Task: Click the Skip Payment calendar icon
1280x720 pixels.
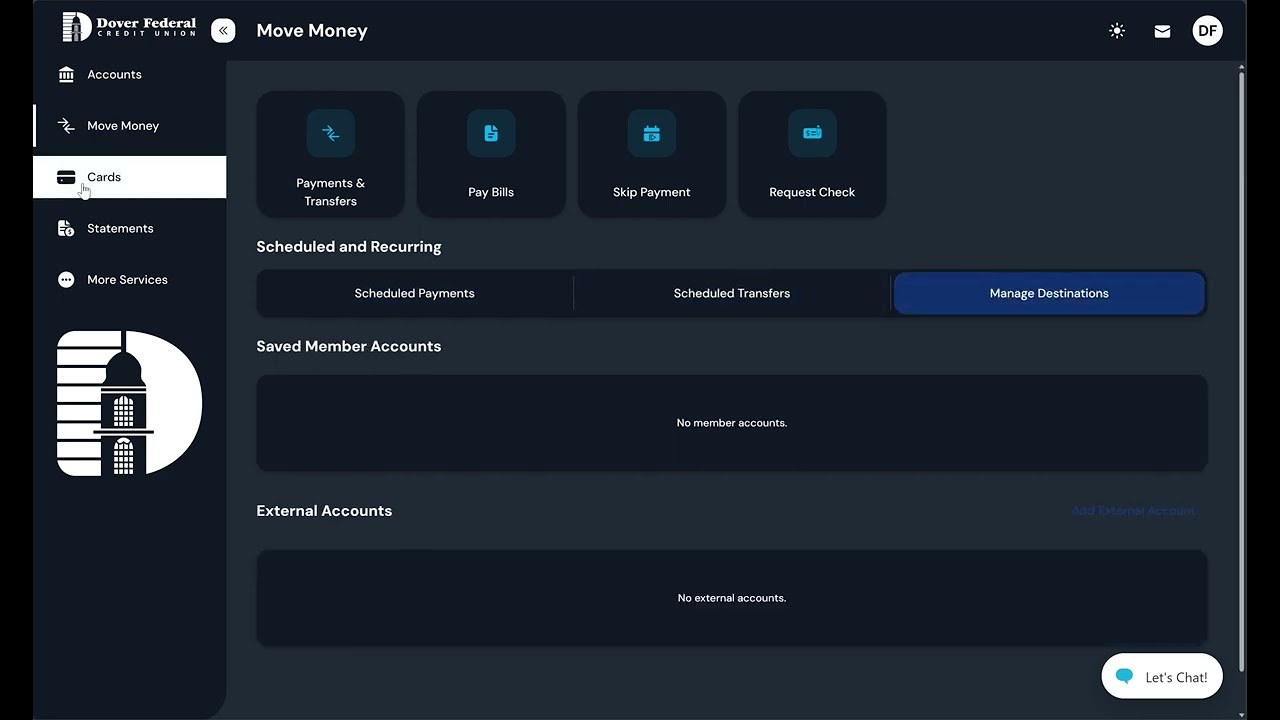Action: 651,134
